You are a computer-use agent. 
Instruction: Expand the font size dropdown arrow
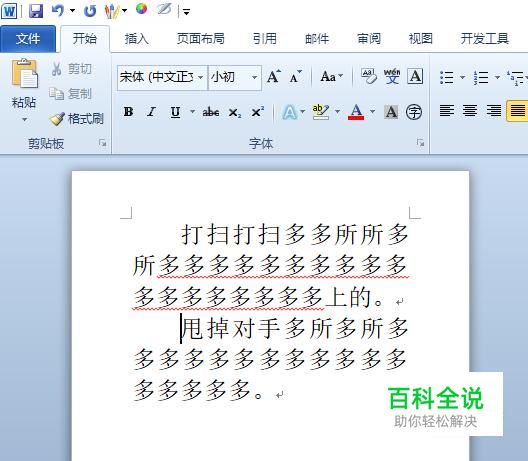(255, 77)
